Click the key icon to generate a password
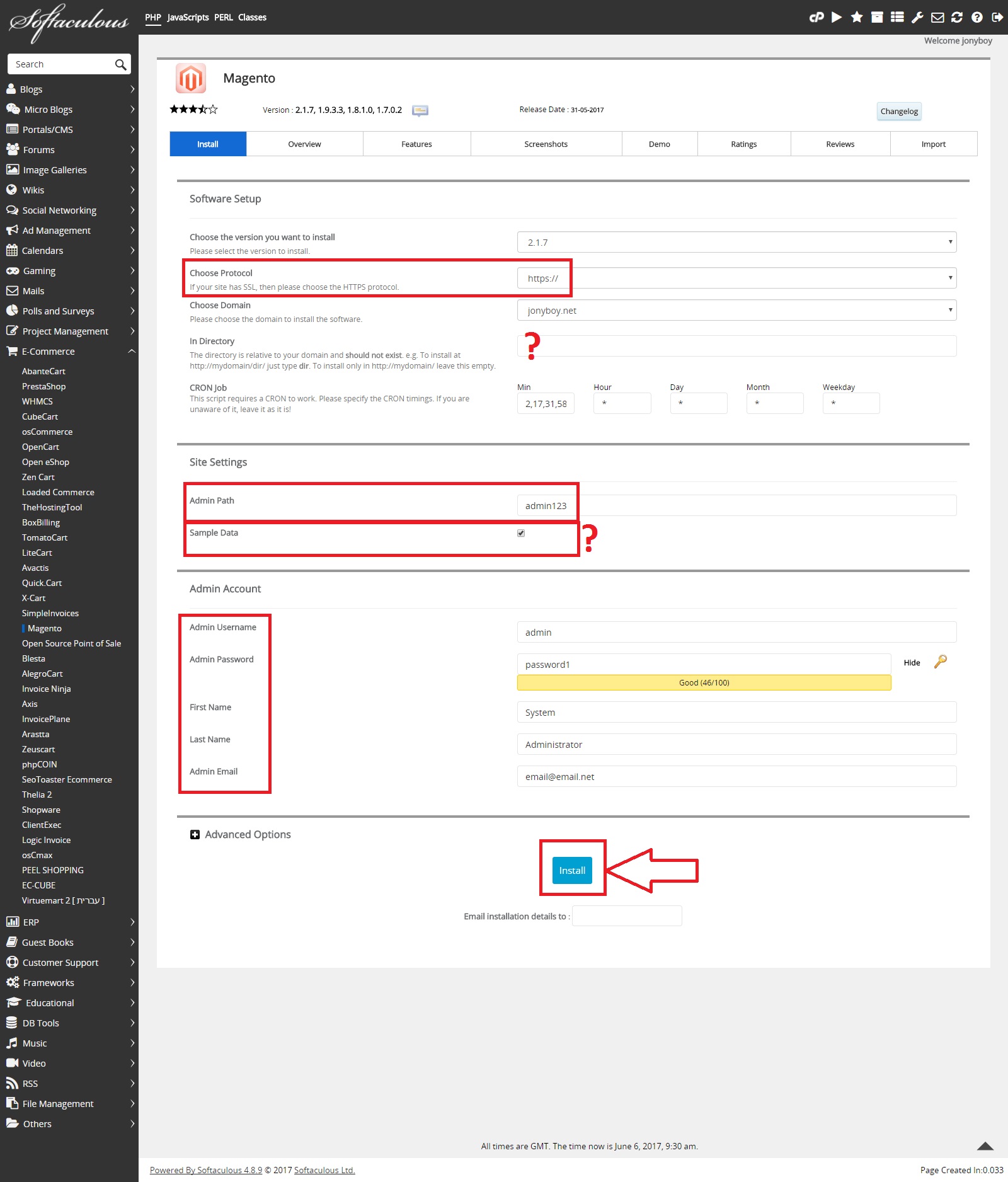1008x1182 pixels. 941,662
